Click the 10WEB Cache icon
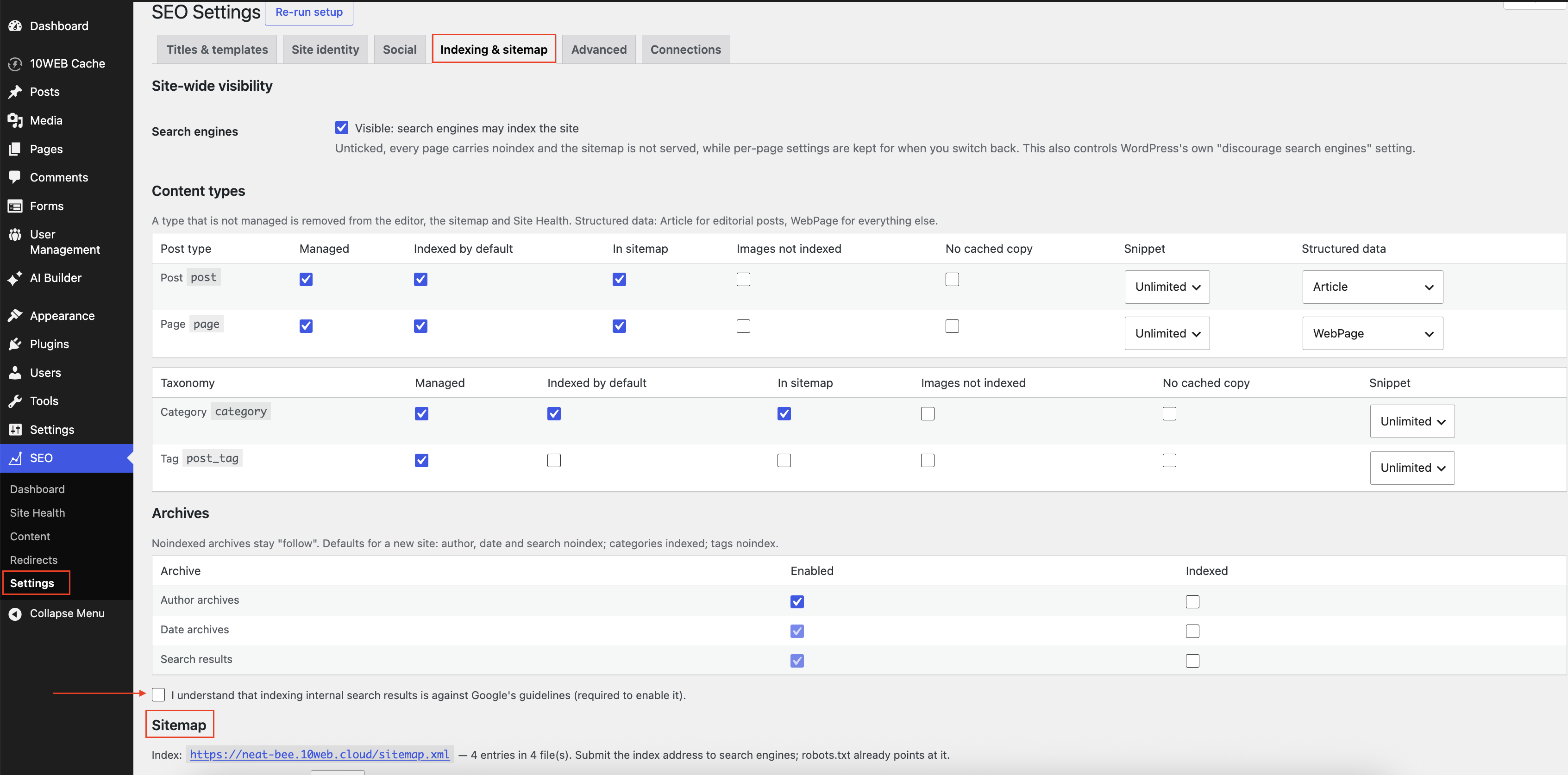This screenshot has height=775, width=1568. pyautogui.click(x=15, y=64)
